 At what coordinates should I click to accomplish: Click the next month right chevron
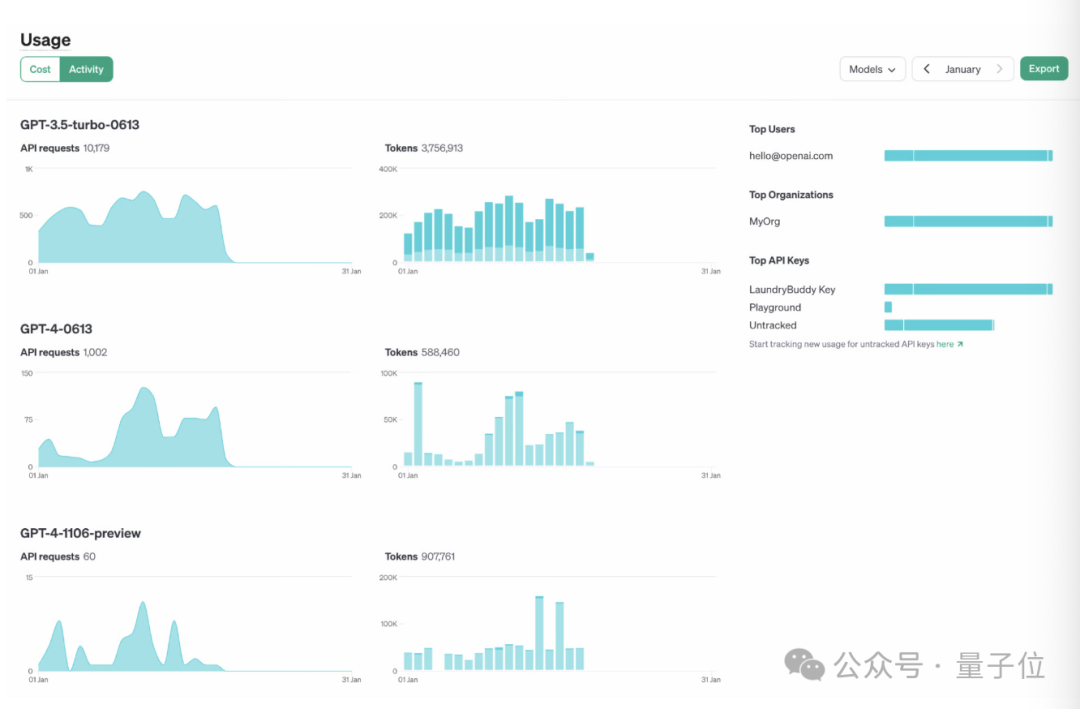point(998,69)
